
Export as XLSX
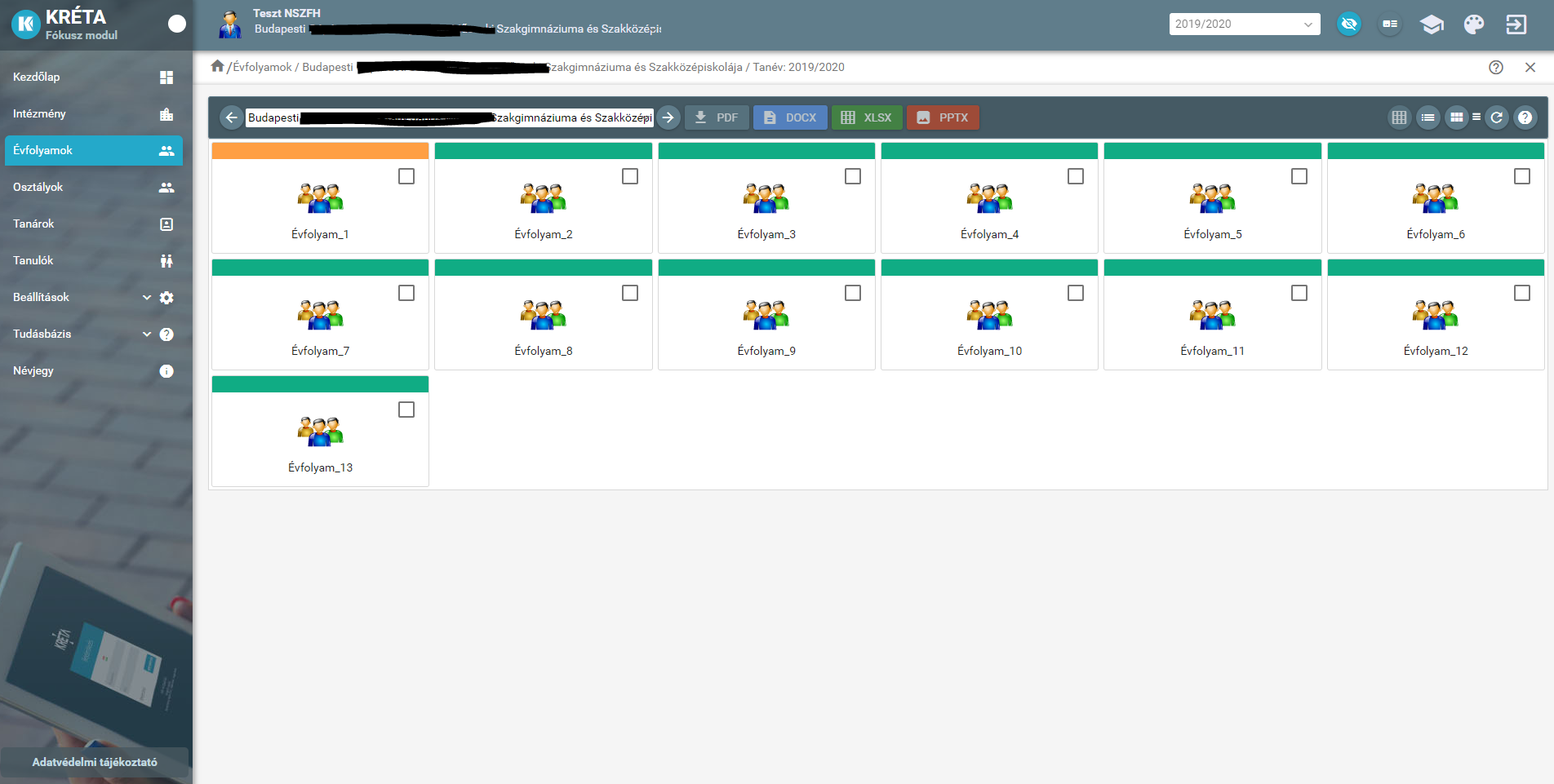[x=867, y=117]
